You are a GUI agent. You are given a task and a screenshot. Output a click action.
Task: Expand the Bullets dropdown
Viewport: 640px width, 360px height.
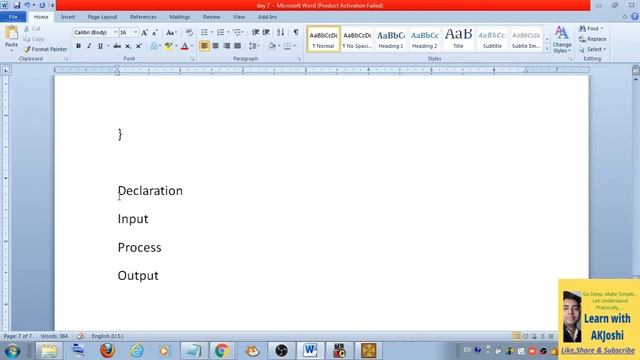[x=212, y=32]
